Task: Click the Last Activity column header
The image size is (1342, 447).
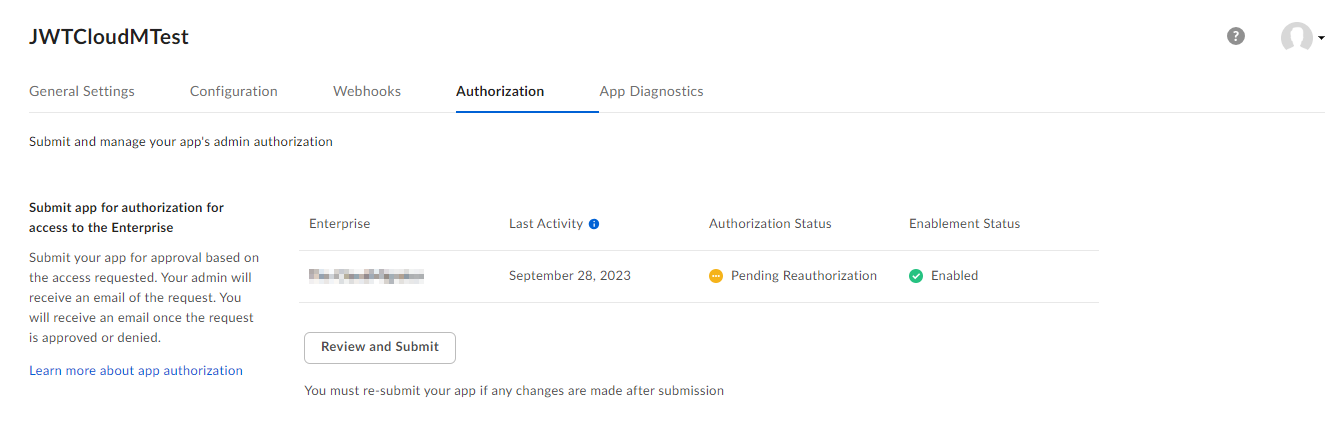Action: point(546,224)
